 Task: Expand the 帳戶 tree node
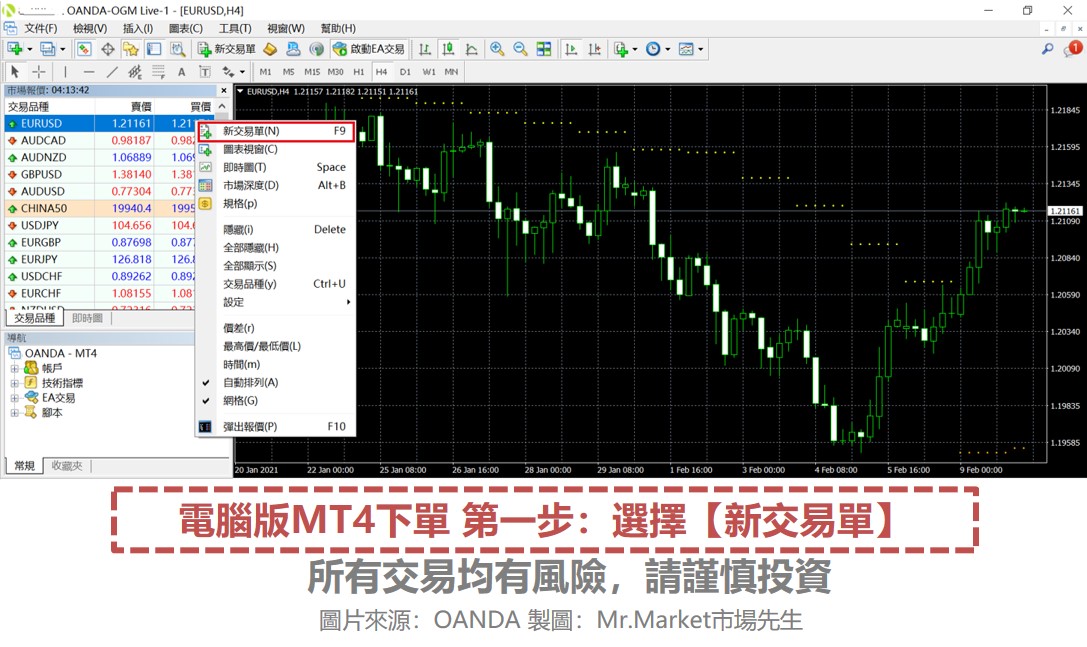pos(15,368)
